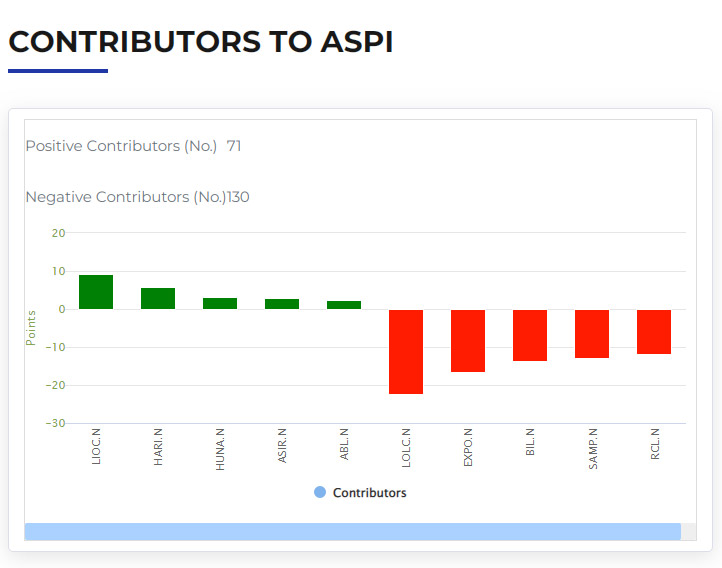Click the gray scrollbar track end
The height and width of the screenshot is (568, 722).
pyautogui.click(x=688, y=532)
